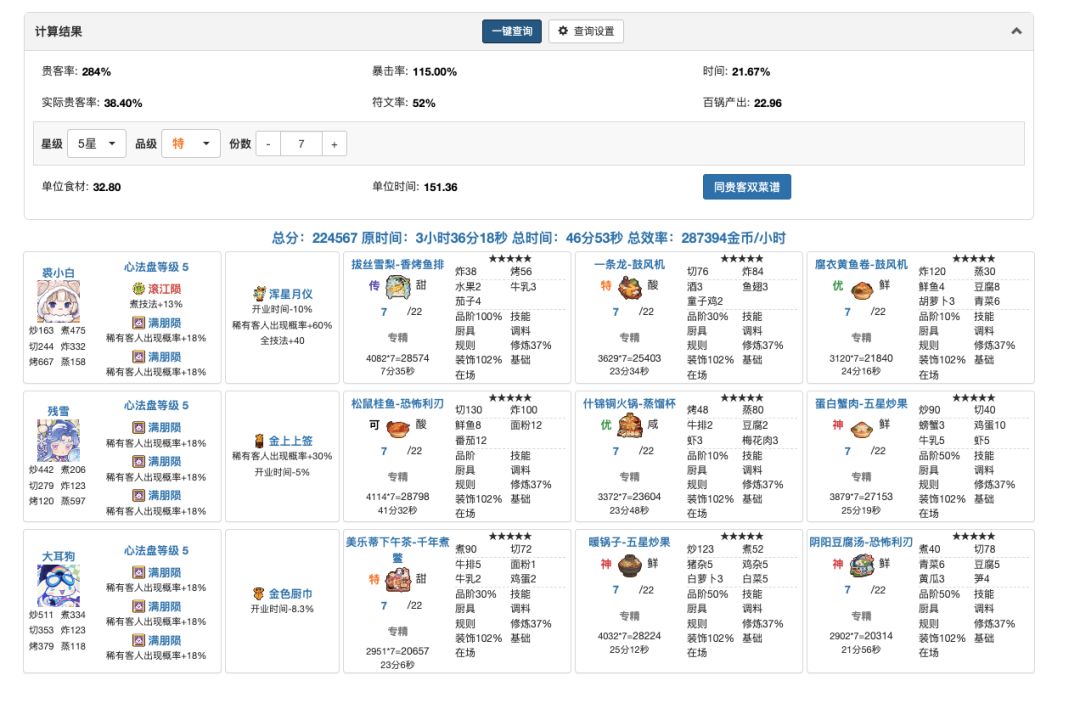Open recipe link 拔丝雪梨-香烤鱼排
The width and height of the screenshot is (1080, 703).
point(397,264)
